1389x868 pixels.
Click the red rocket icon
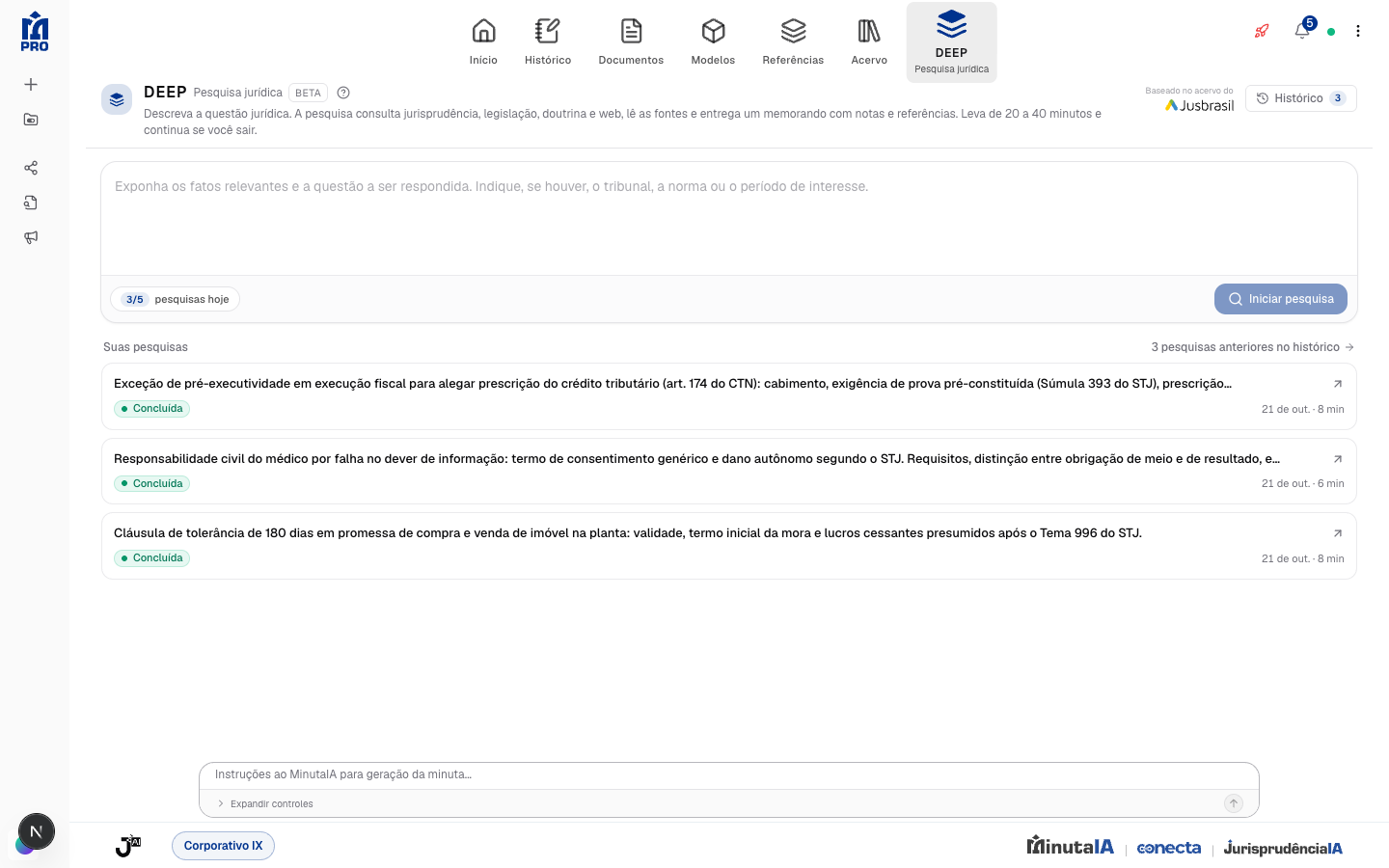click(1262, 31)
